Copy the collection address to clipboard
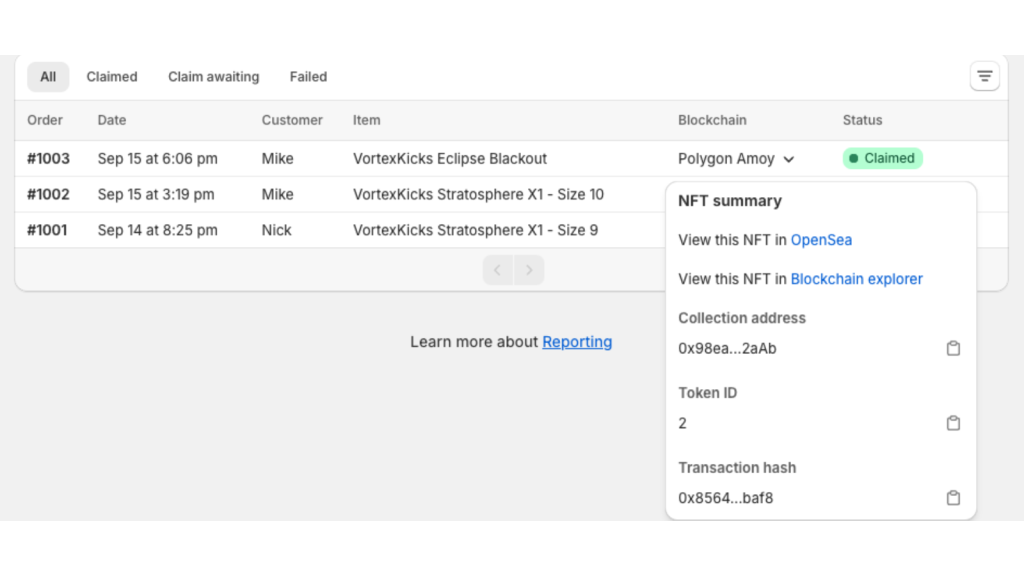Image resolution: width=1024 pixels, height=576 pixels. (x=953, y=348)
